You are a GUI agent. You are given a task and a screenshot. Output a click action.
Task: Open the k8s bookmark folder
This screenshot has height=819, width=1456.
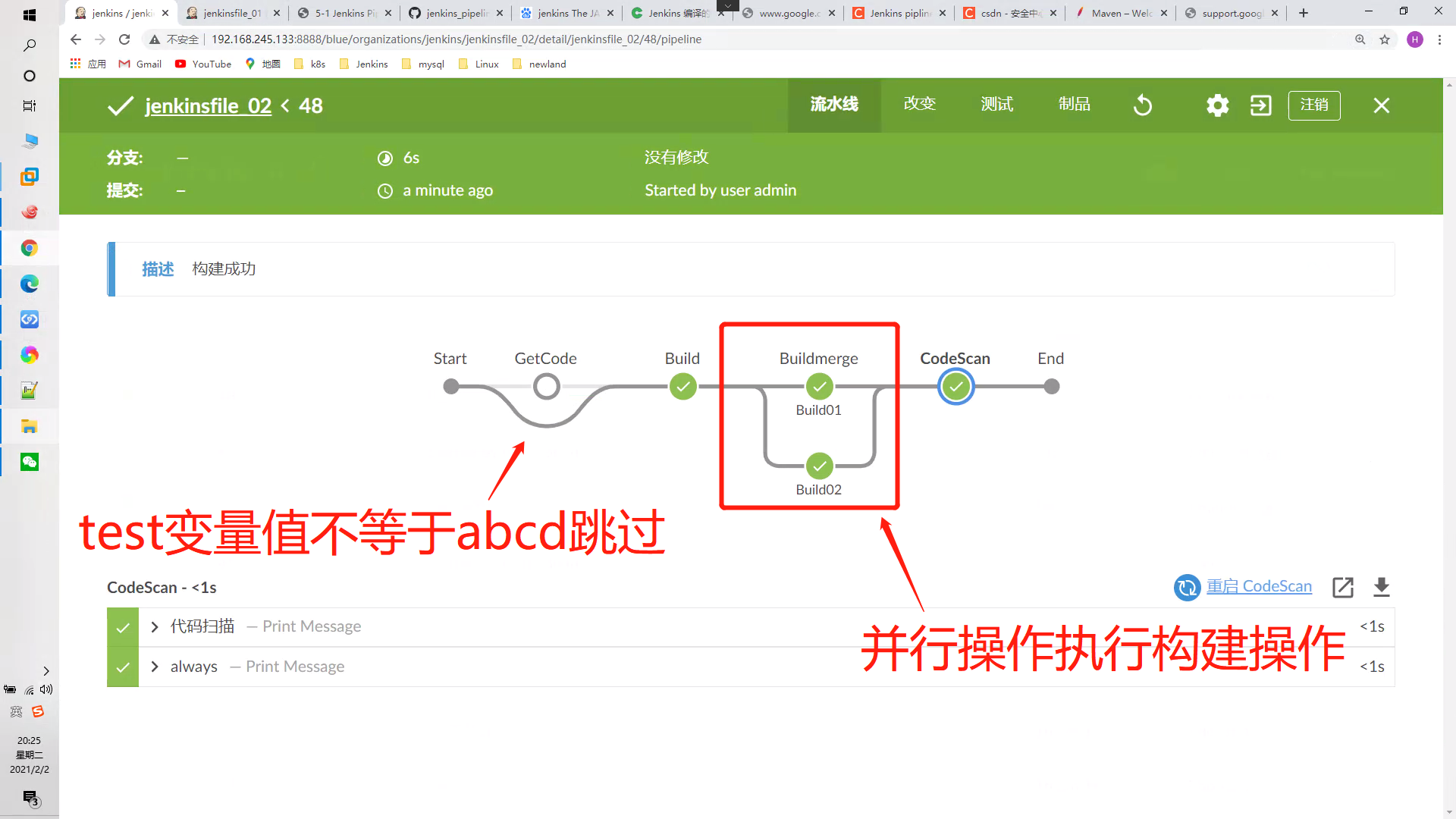pyautogui.click(x=310, y=64)
